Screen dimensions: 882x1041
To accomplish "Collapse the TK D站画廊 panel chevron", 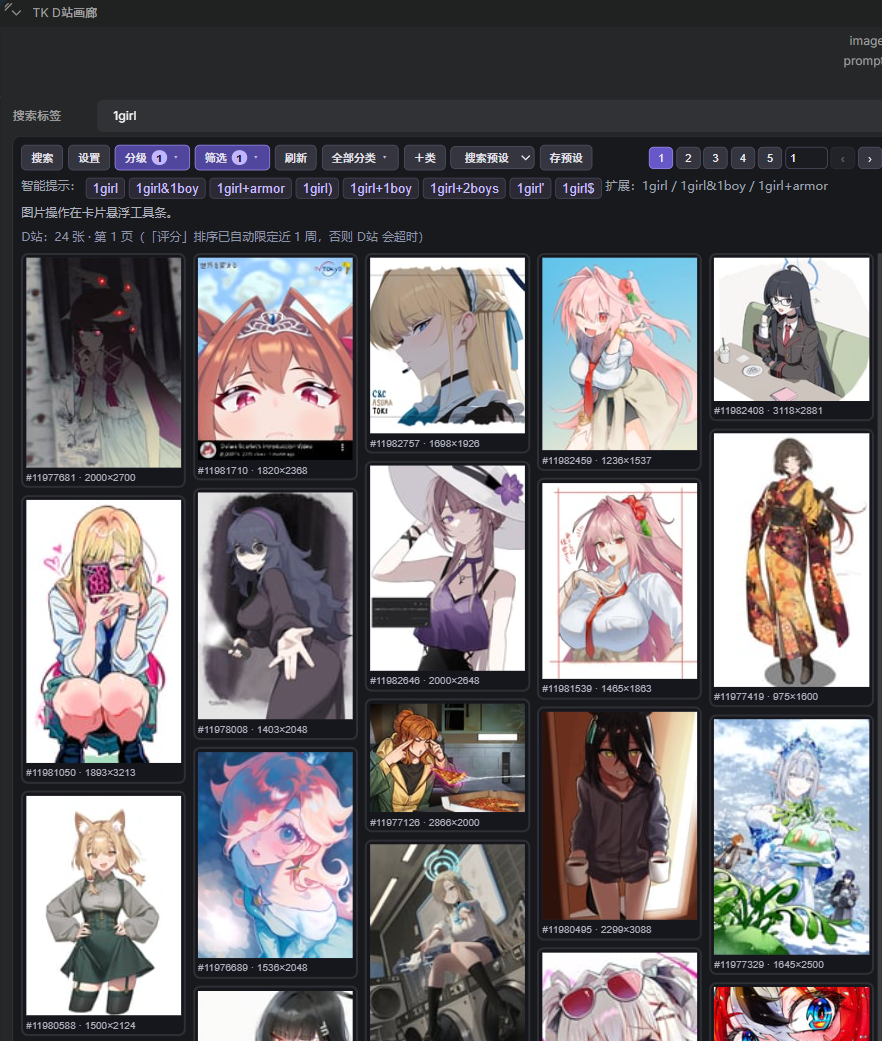I will point(16,13).
